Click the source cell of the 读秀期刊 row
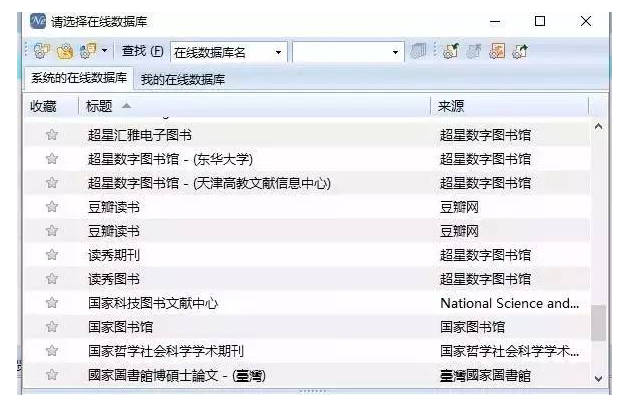The image size is (638, 404). [485, 256]
